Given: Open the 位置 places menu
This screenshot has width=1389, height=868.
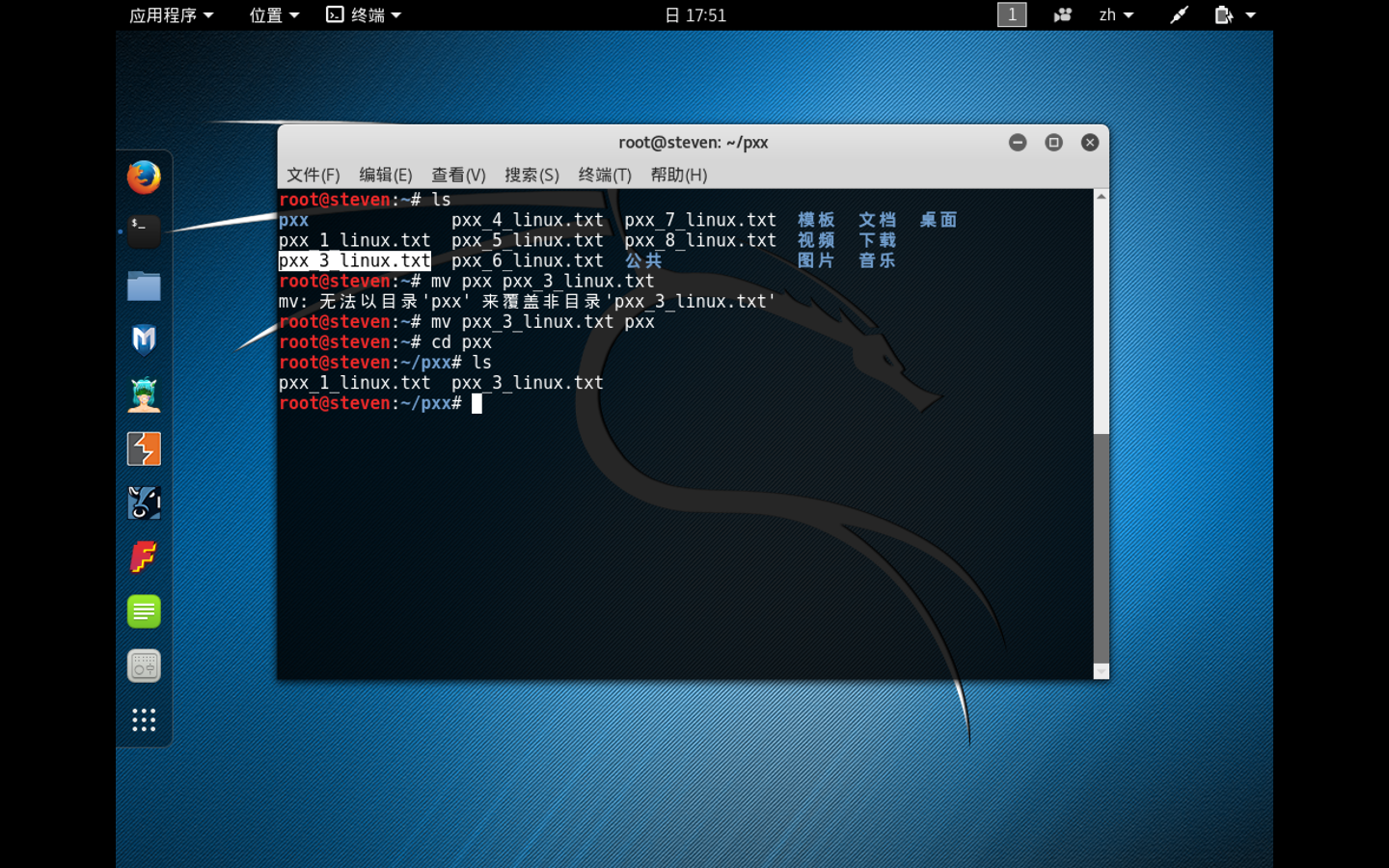Looking at the screenshot, I should pyautogui.click(x=274, y=14).
